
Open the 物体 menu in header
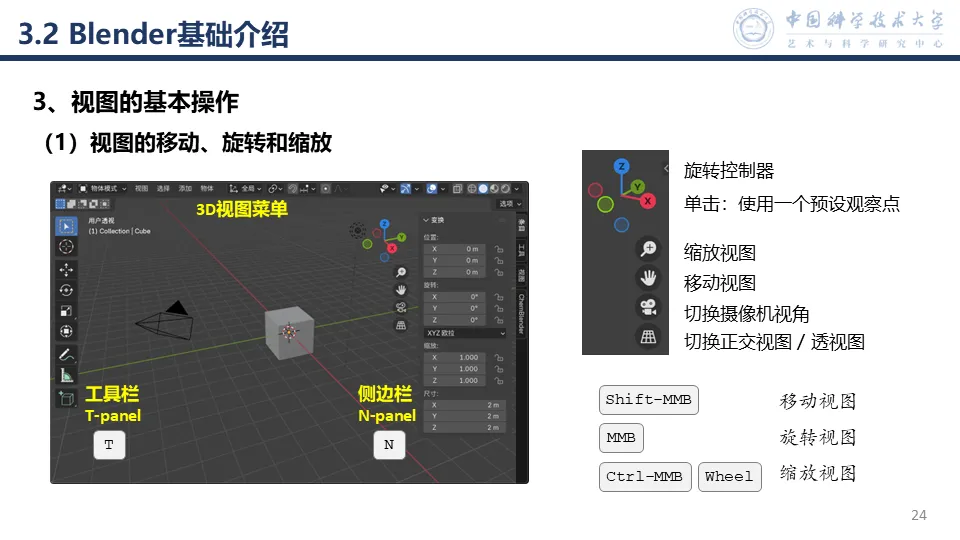207,189
